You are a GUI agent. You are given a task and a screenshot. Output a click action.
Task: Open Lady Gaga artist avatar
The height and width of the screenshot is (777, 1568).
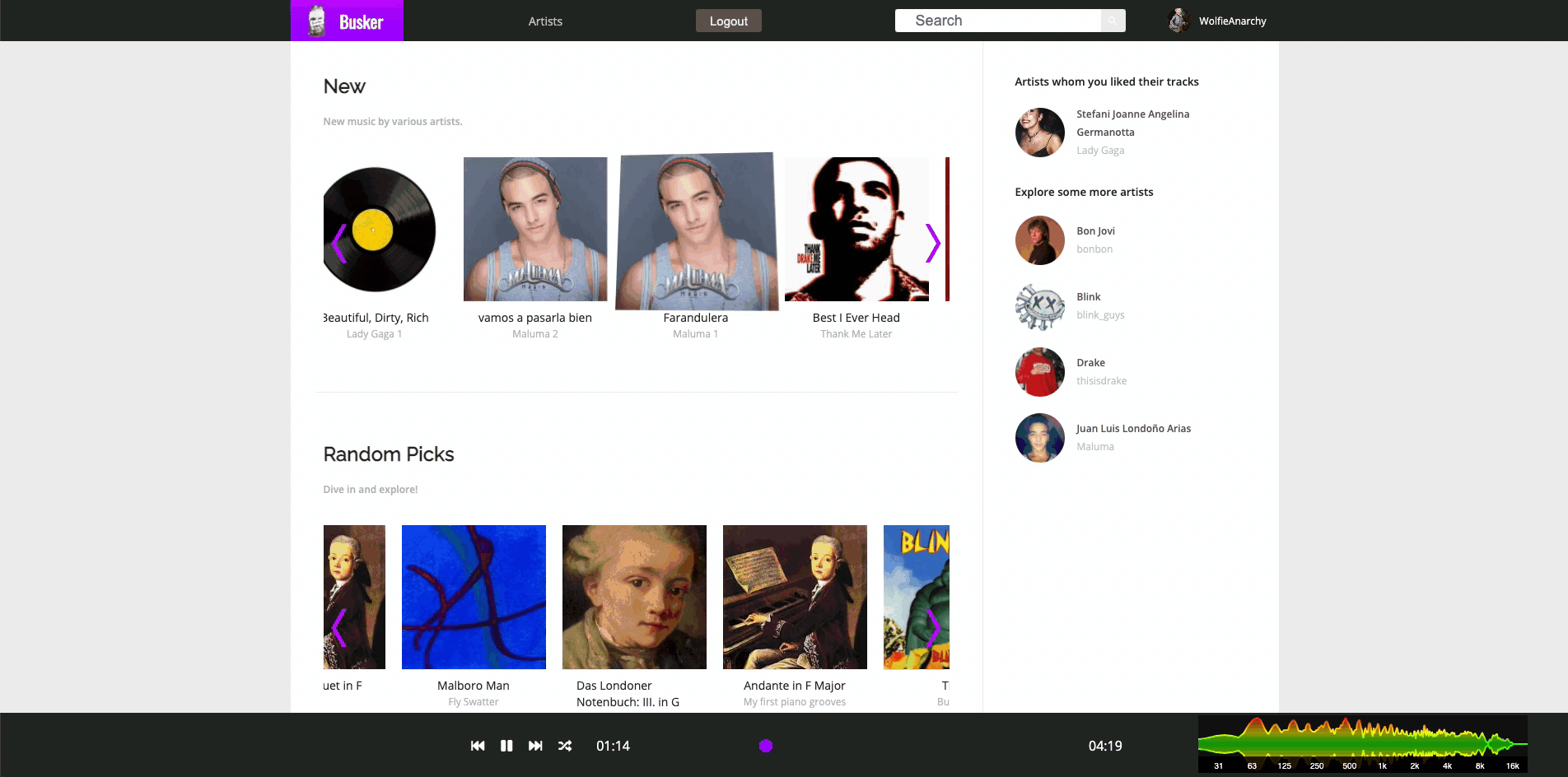click(x=1040, y=133)
